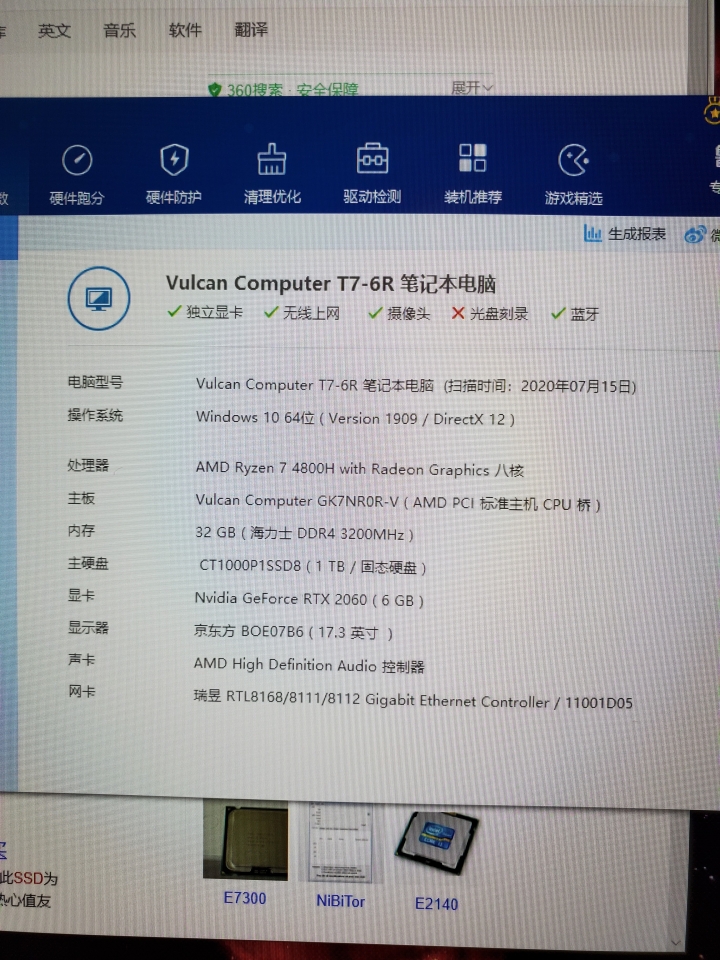Click the 生成报表 report chart icon
The height and width of the screenshot is (960, 720).
pos(592,233)
